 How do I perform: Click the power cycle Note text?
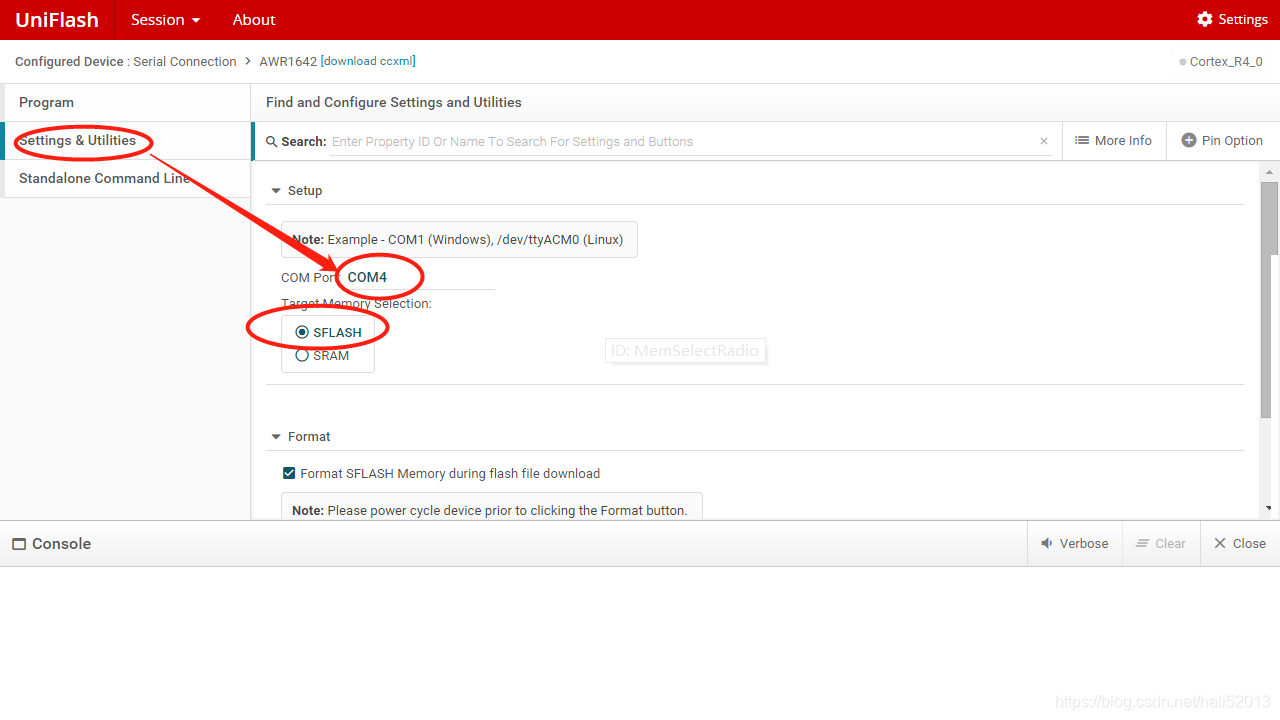click(490, 511)
